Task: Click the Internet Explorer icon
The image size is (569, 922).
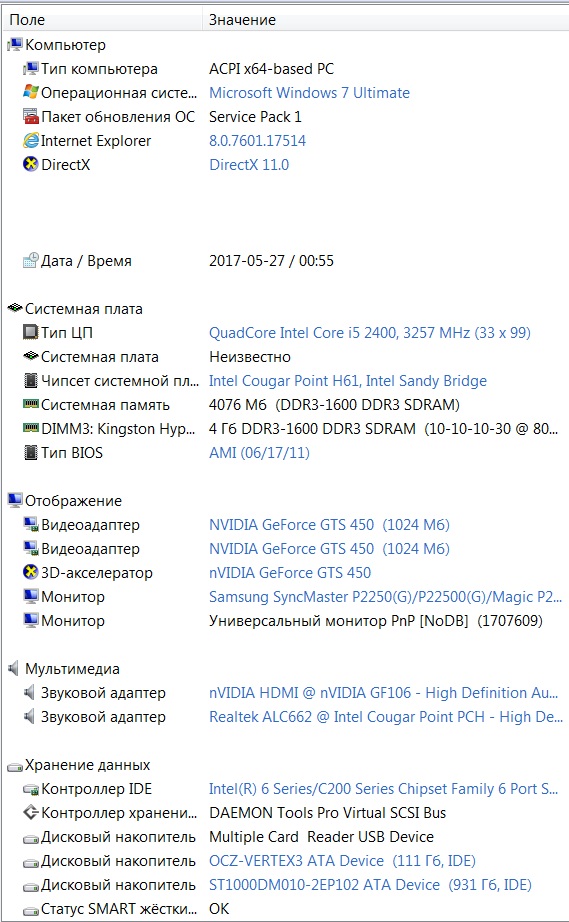Action: point(31,141)
